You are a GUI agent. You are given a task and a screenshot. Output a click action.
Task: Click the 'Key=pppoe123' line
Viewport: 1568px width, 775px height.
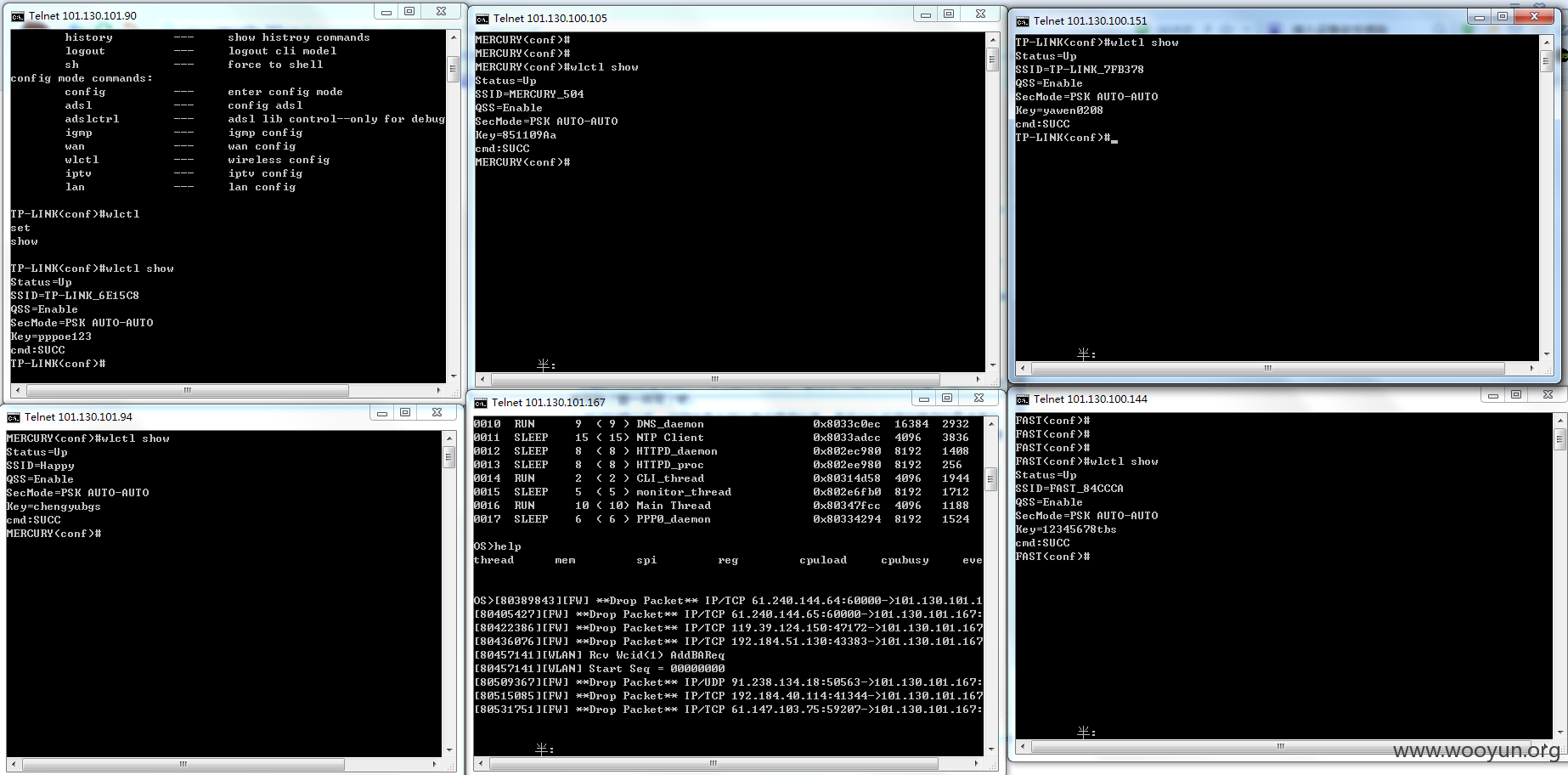coord(51,337)
